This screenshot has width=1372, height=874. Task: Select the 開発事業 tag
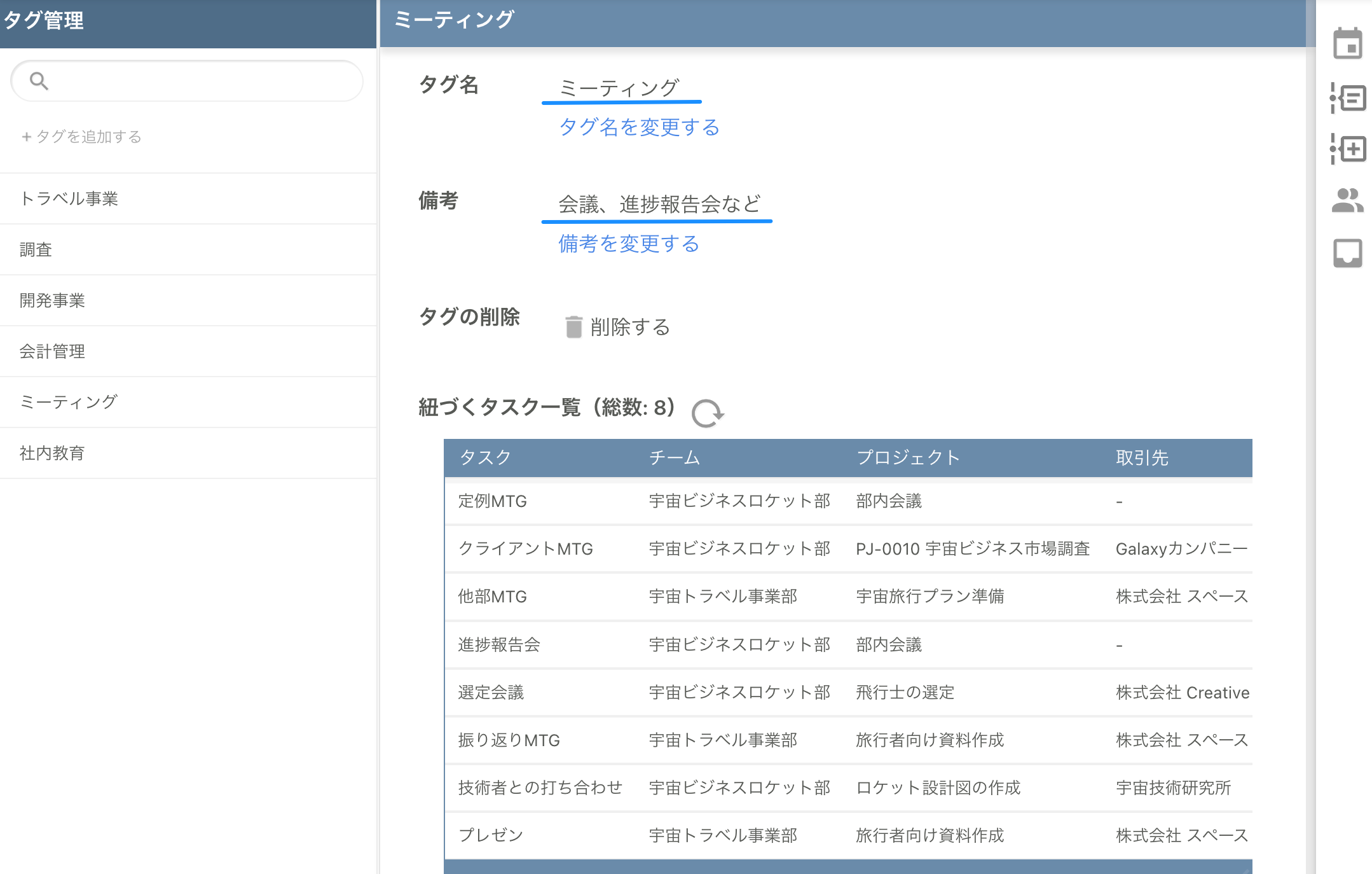(x=53, y=300)
